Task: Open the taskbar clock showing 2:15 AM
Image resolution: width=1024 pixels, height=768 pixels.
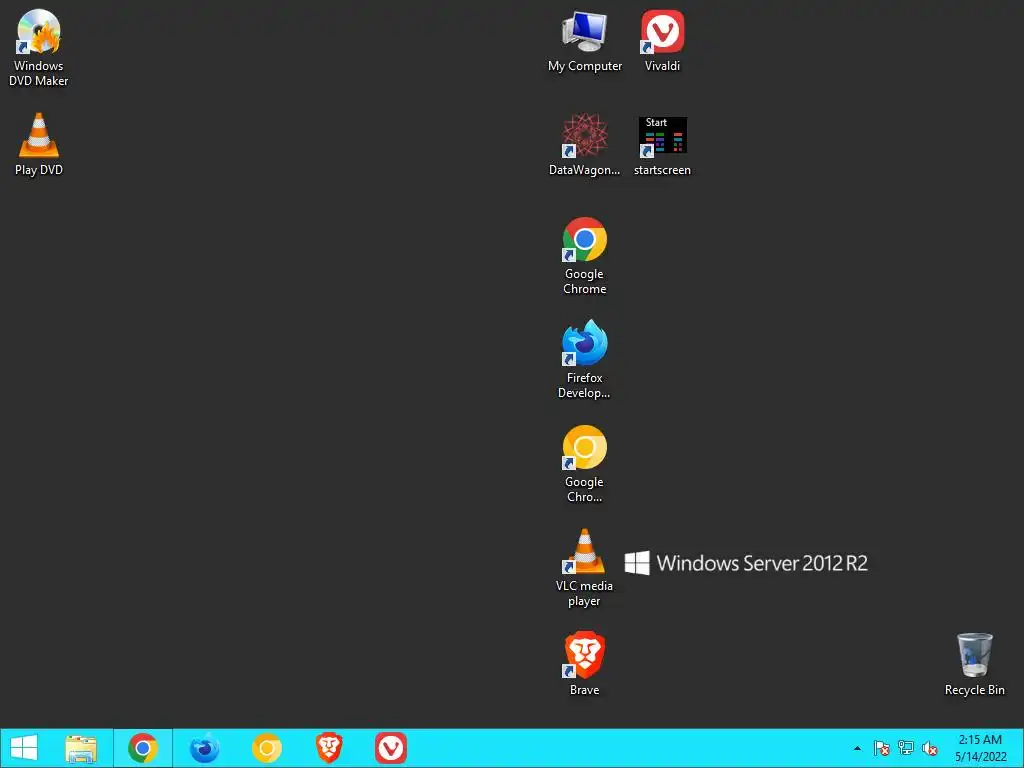Action: coord(980,748)
